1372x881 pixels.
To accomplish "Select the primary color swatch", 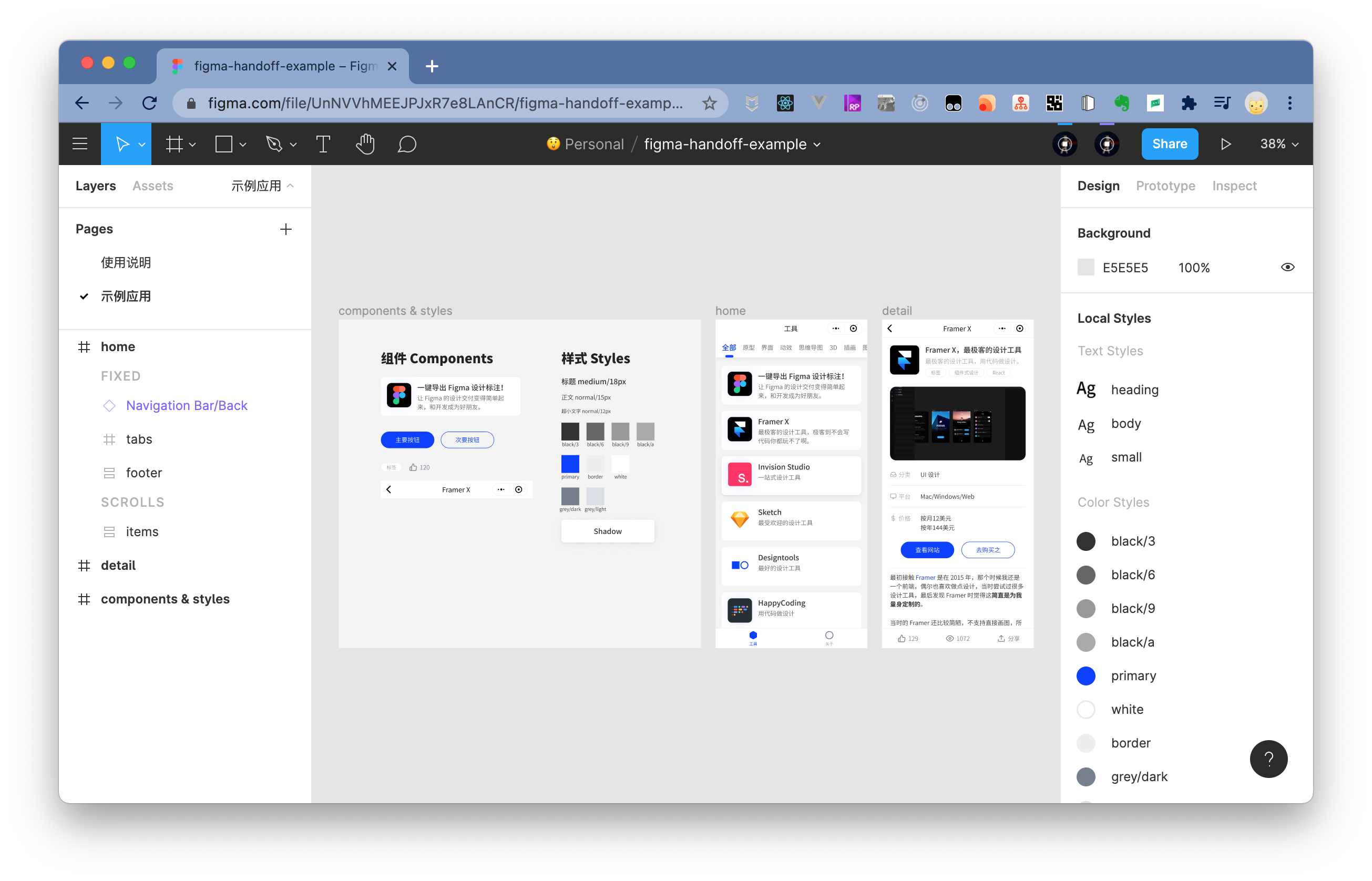I will (x=1087, y=676).
